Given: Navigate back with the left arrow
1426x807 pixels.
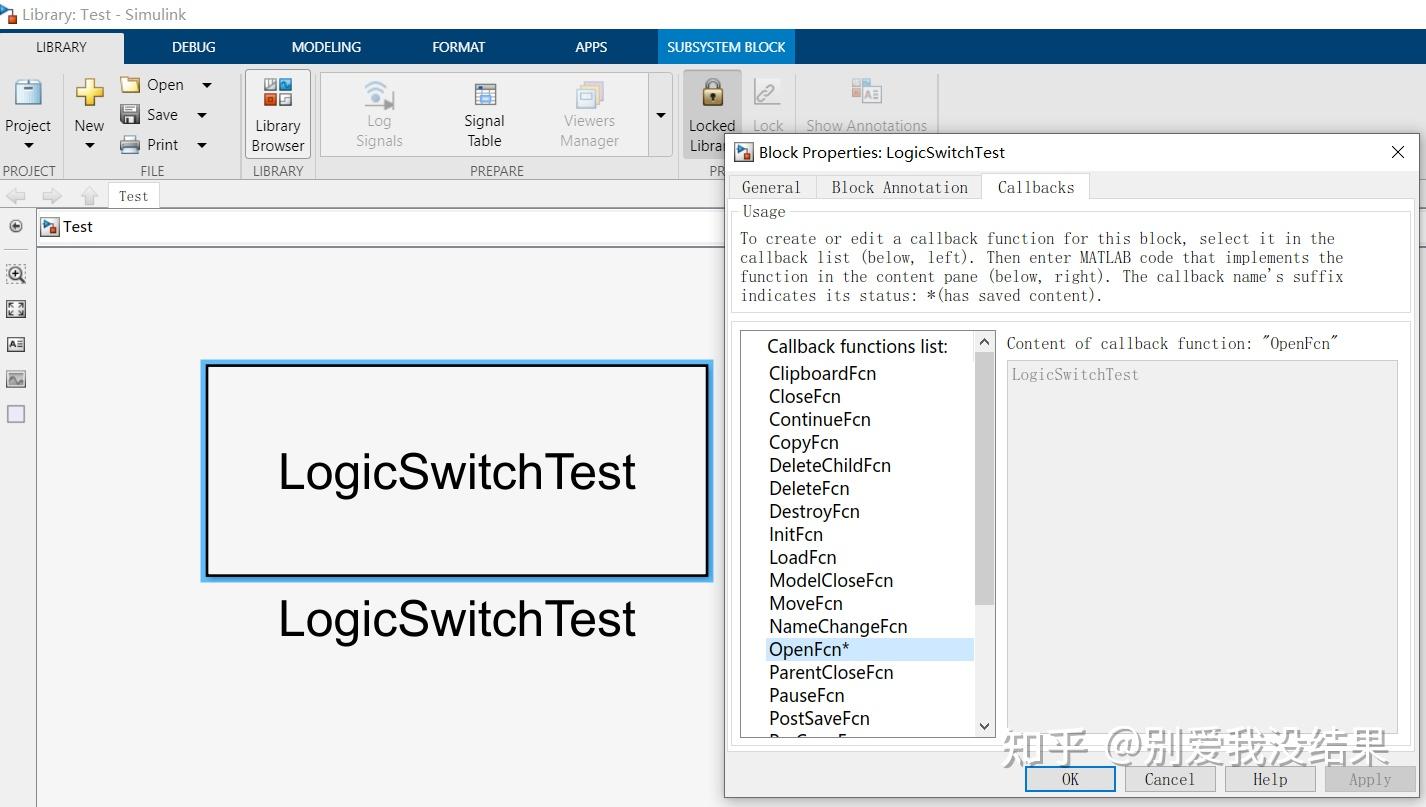Looking at the screenshot, I should (16, 196).
